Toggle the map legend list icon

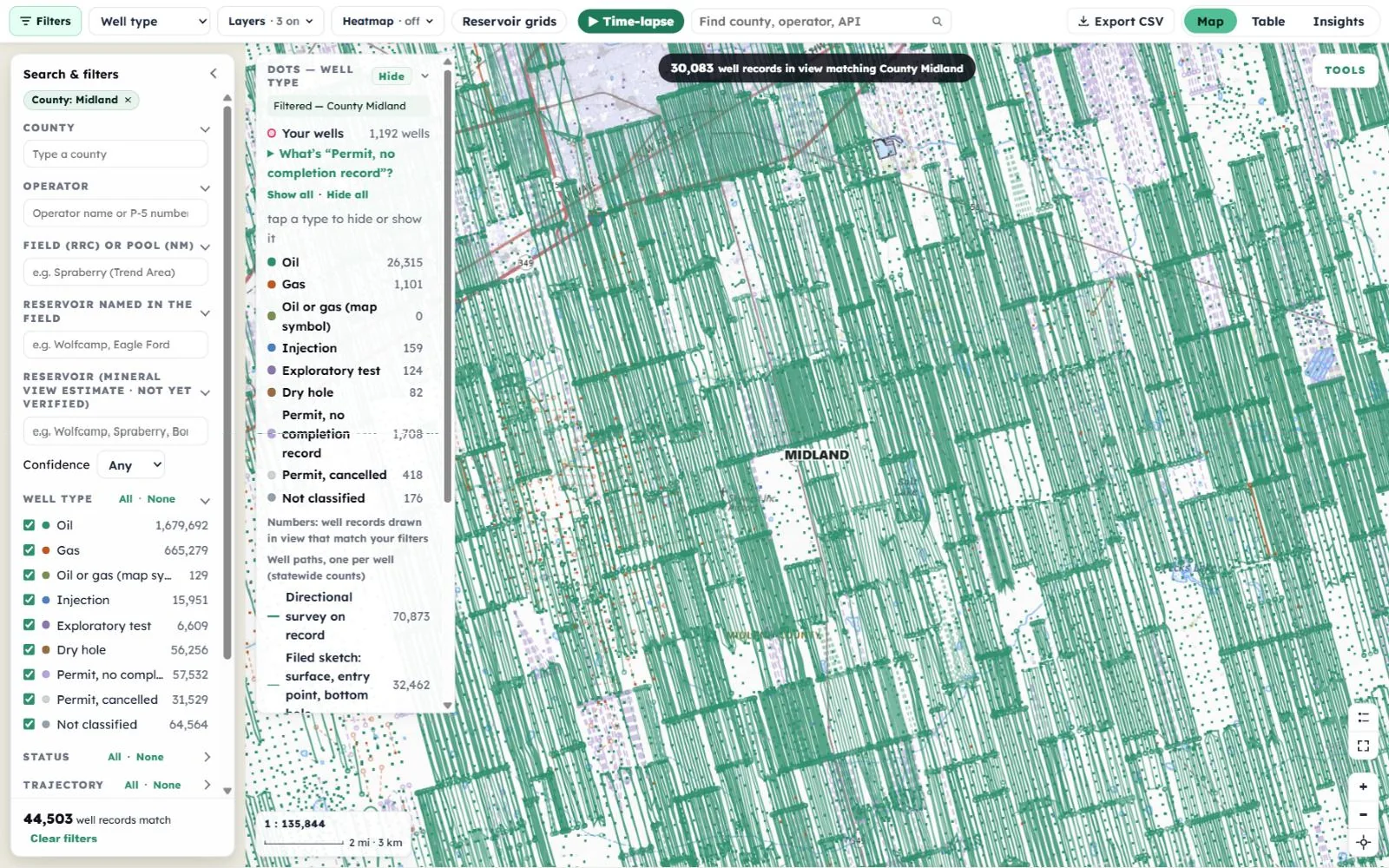point(1363,717)
